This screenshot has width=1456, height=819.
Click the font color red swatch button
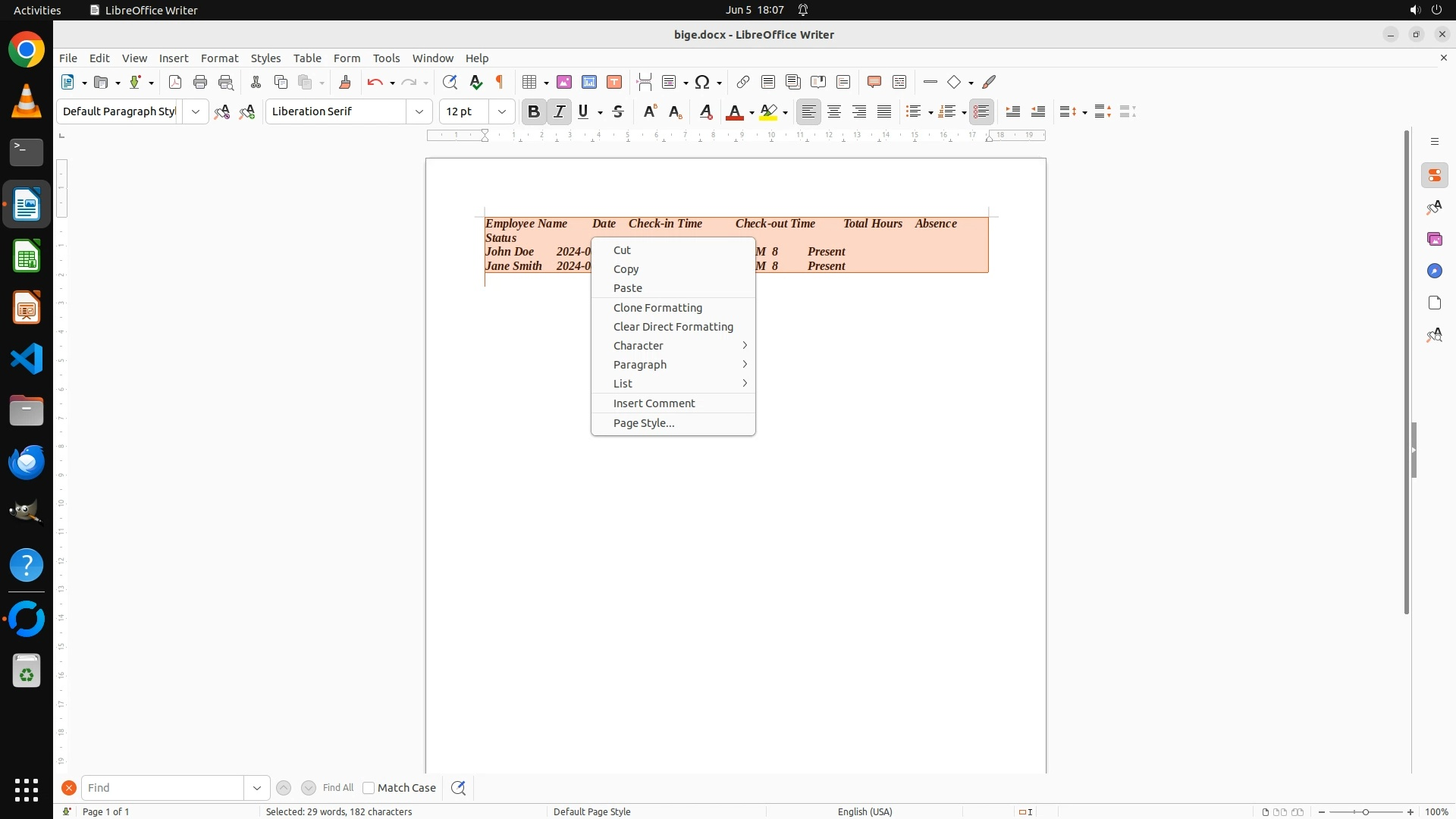734,111
